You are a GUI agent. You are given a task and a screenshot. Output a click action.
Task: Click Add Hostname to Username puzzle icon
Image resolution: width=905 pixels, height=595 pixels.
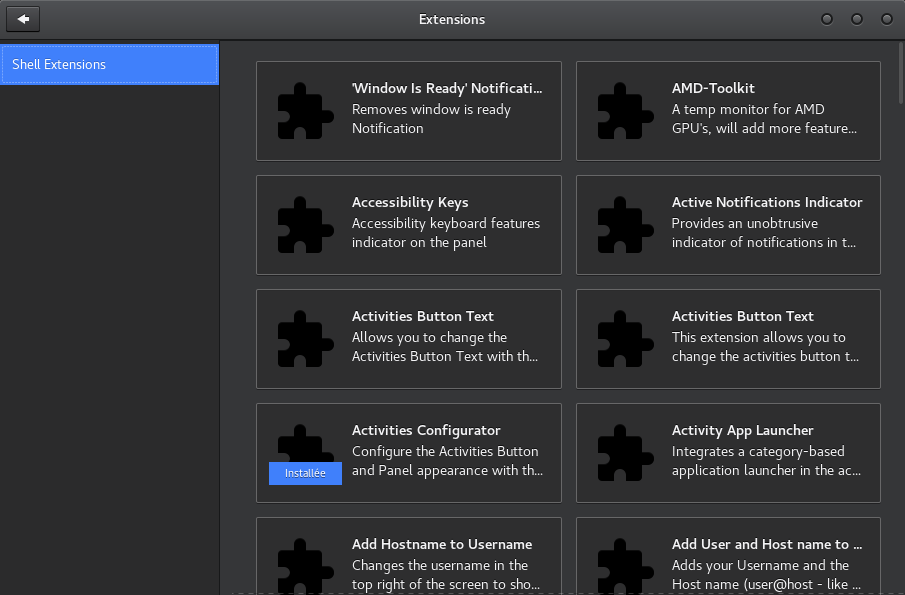point(305,565)
